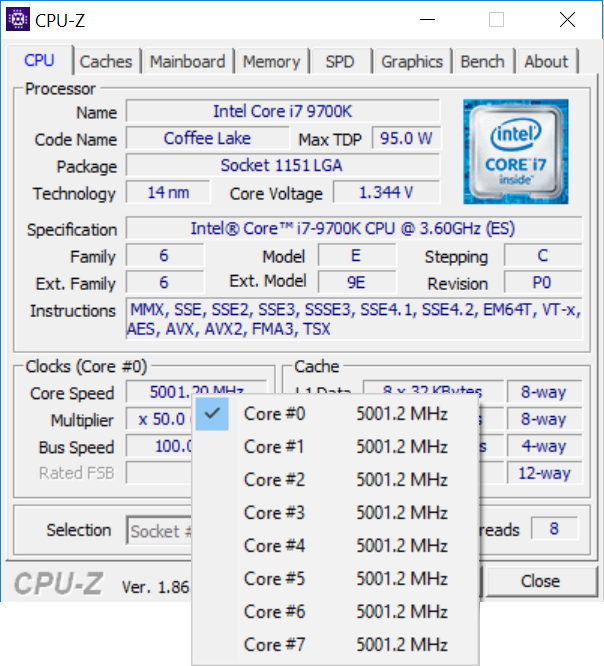
Task: Click the Specification field text
Action: tap(353, 229)
